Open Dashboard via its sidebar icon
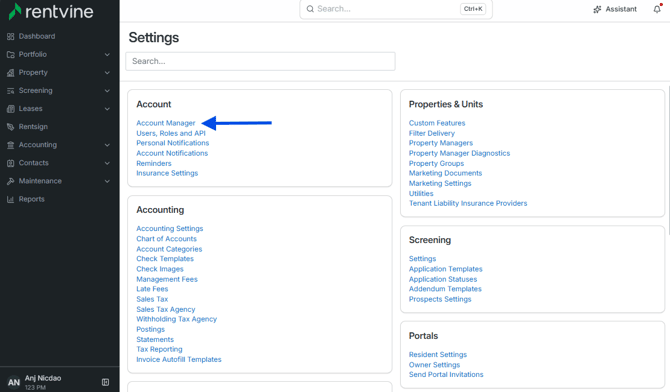The image size is (670, 392). pos(11,36)
